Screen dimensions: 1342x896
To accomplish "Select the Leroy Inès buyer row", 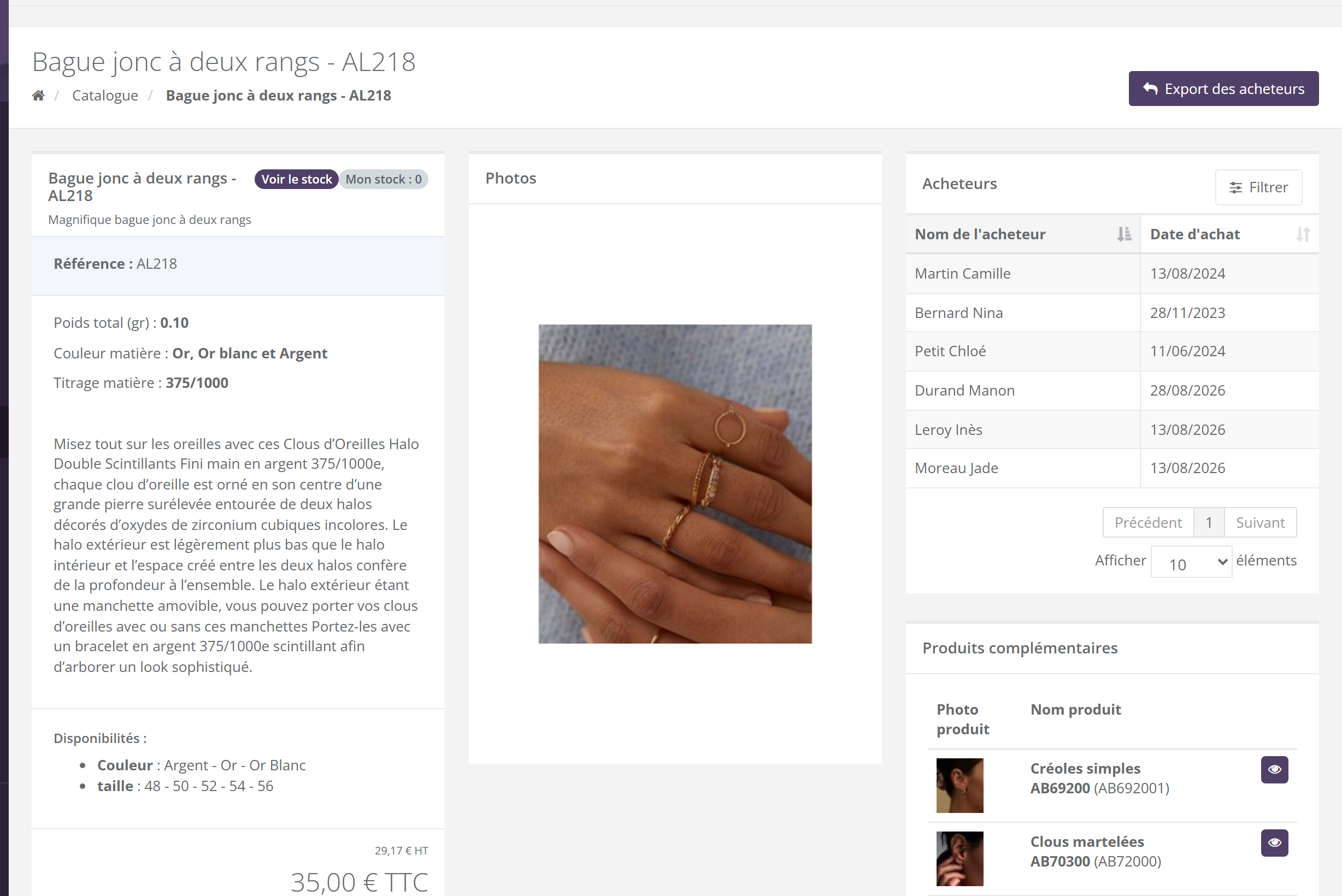I will point(1111,429).
